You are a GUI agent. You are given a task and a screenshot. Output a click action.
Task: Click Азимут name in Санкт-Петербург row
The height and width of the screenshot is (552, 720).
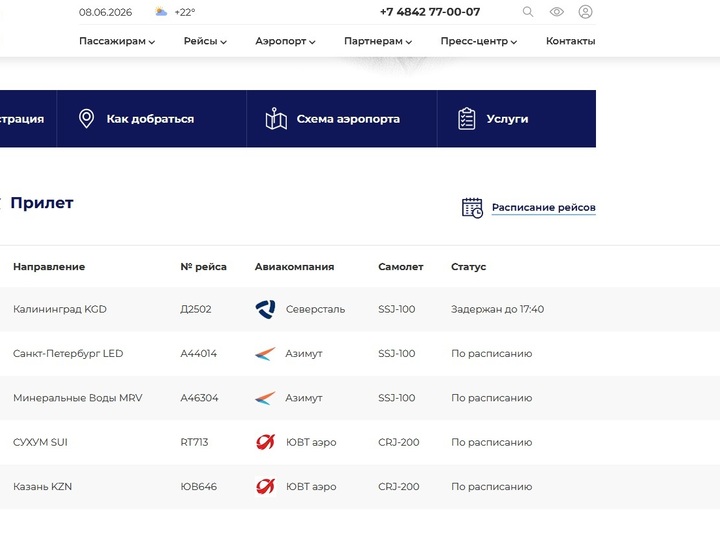(x=304, y=354)
